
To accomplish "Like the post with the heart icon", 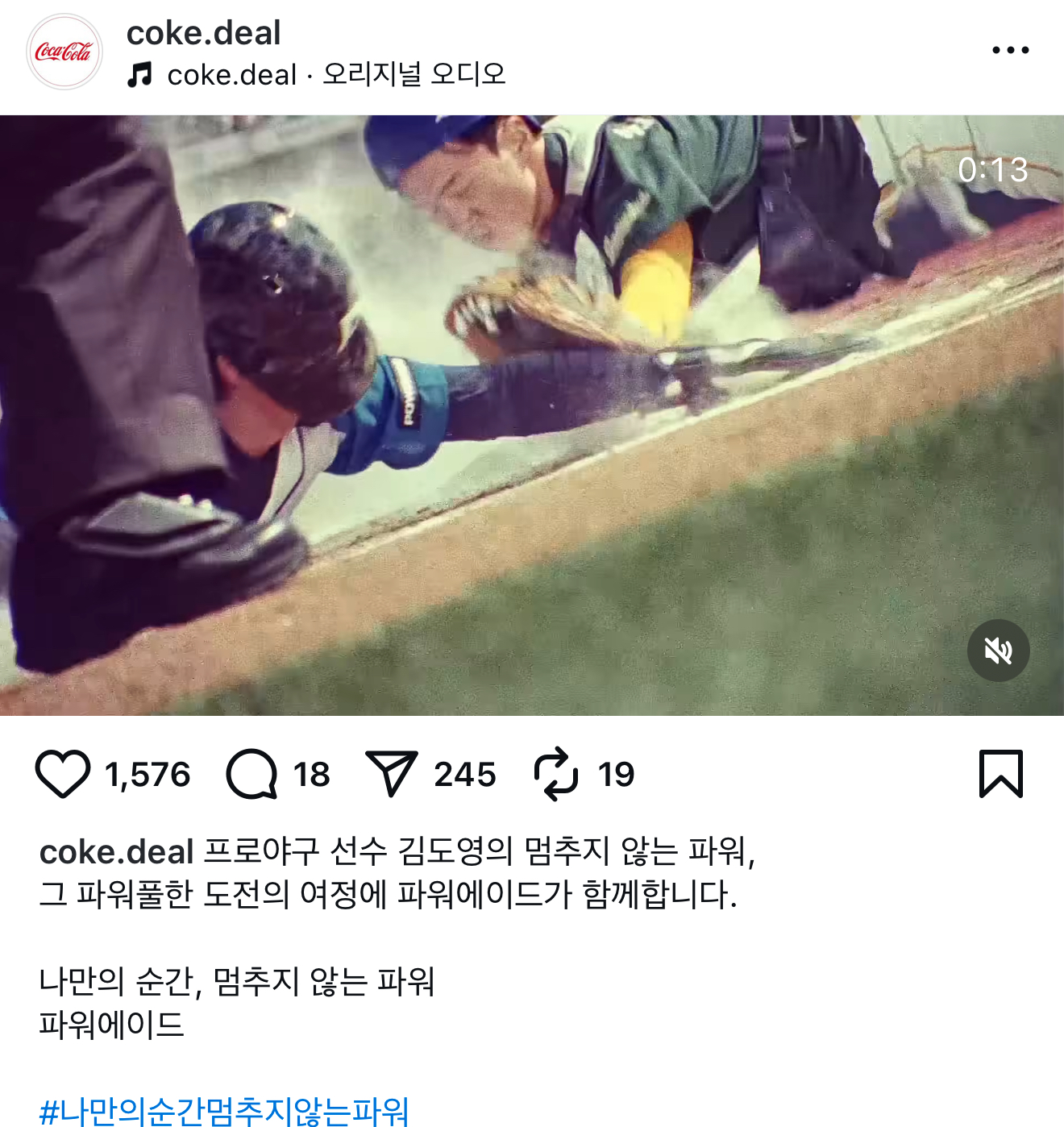I will pos(63,774).
